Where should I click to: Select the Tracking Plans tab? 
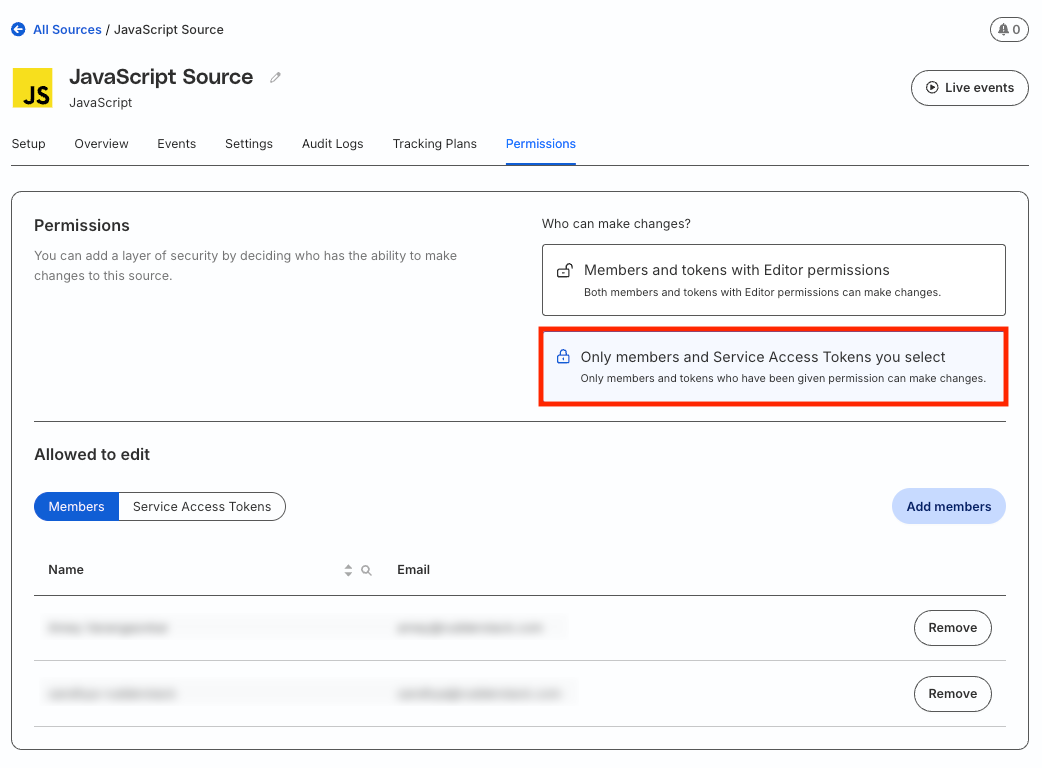click(435, 144)
